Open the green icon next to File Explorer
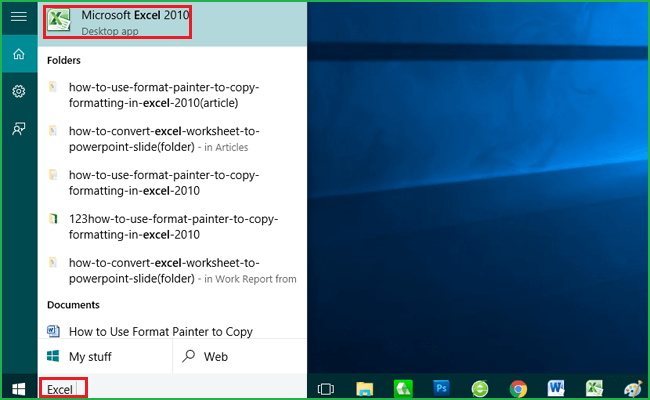Screen dimensions: 650x400 point(403,388)
